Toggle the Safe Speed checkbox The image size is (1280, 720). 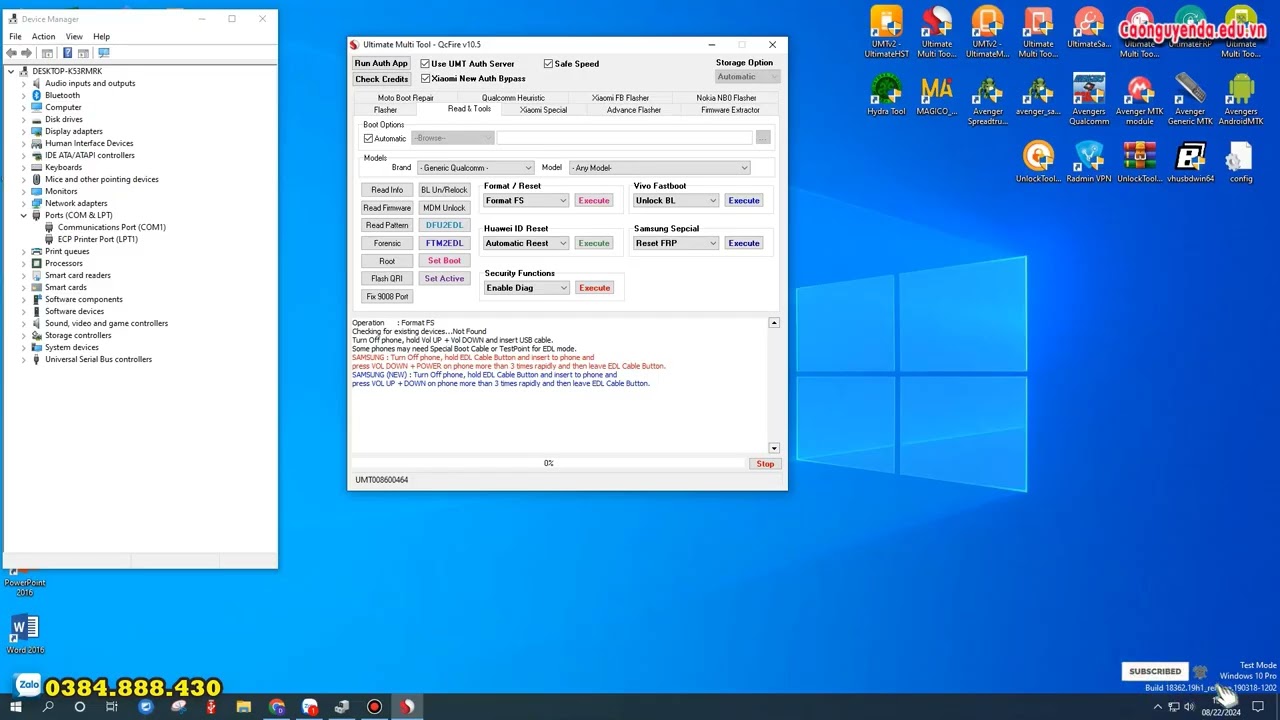pyautogui.click(x=548, y=64)
